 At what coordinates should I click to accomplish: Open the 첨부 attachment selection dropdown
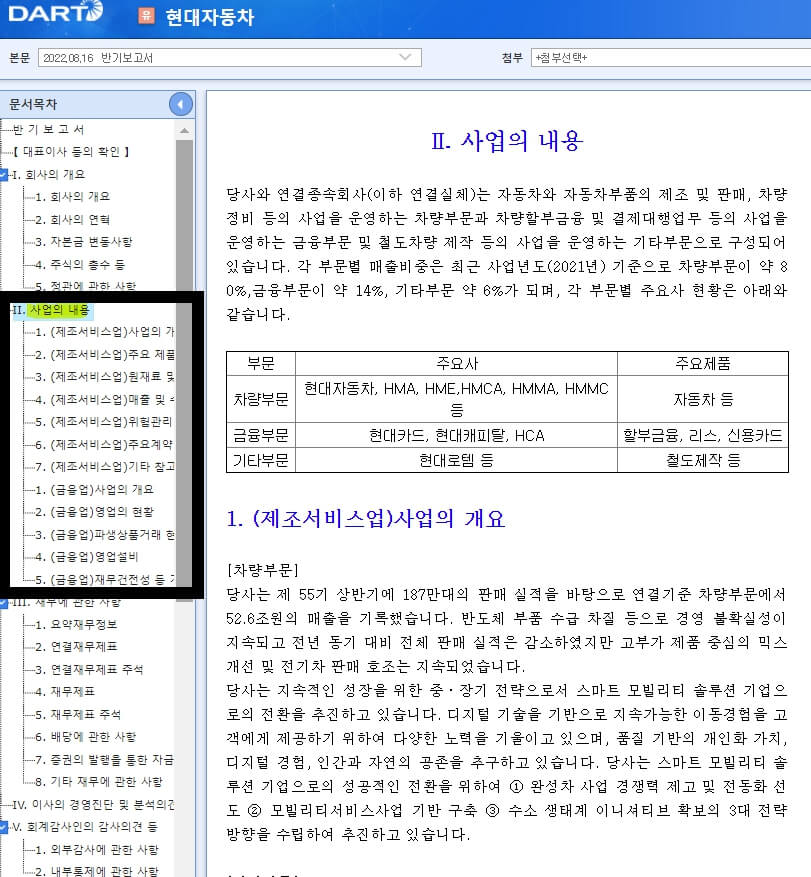point(671,58)
